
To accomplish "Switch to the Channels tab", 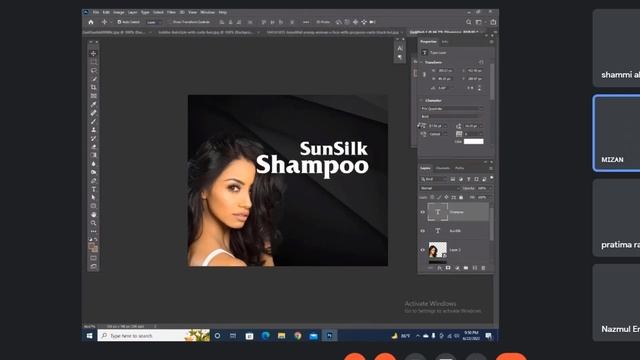I will (x=442, y=168).
